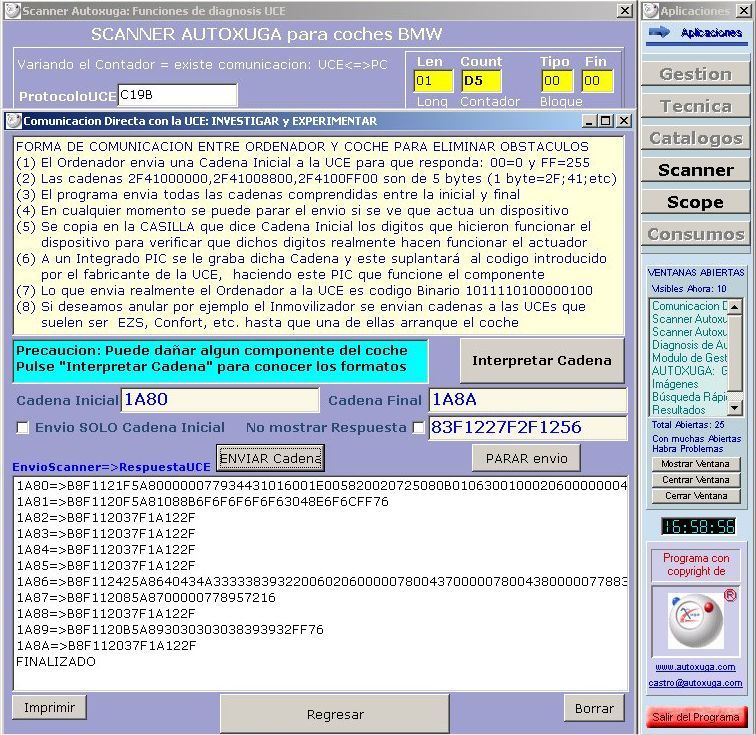Select 'Comunicacion D' in open windows list
The width and height of the screenshot is (756, 735).
689,306
